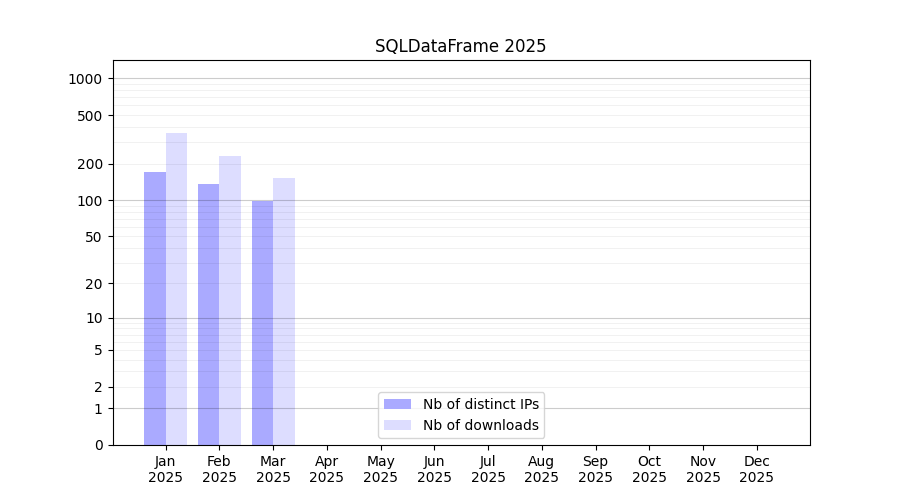This screenshot has height=500, width=900.
Task: Select the "Nb of distinct IPs" legend label
Action: coord(480,404)
